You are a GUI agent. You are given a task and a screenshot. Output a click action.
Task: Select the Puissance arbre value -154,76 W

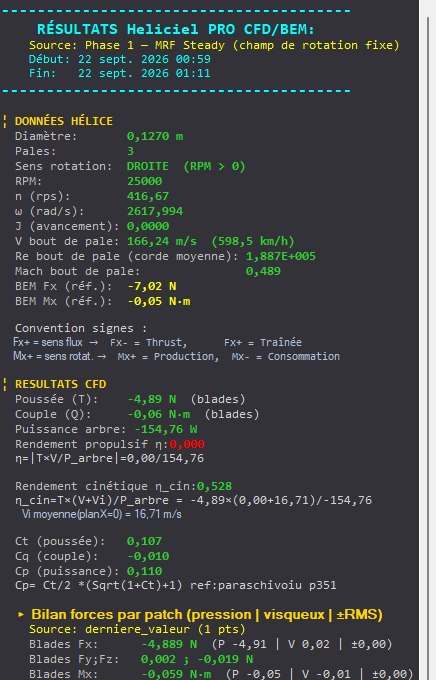coord(166,429)
